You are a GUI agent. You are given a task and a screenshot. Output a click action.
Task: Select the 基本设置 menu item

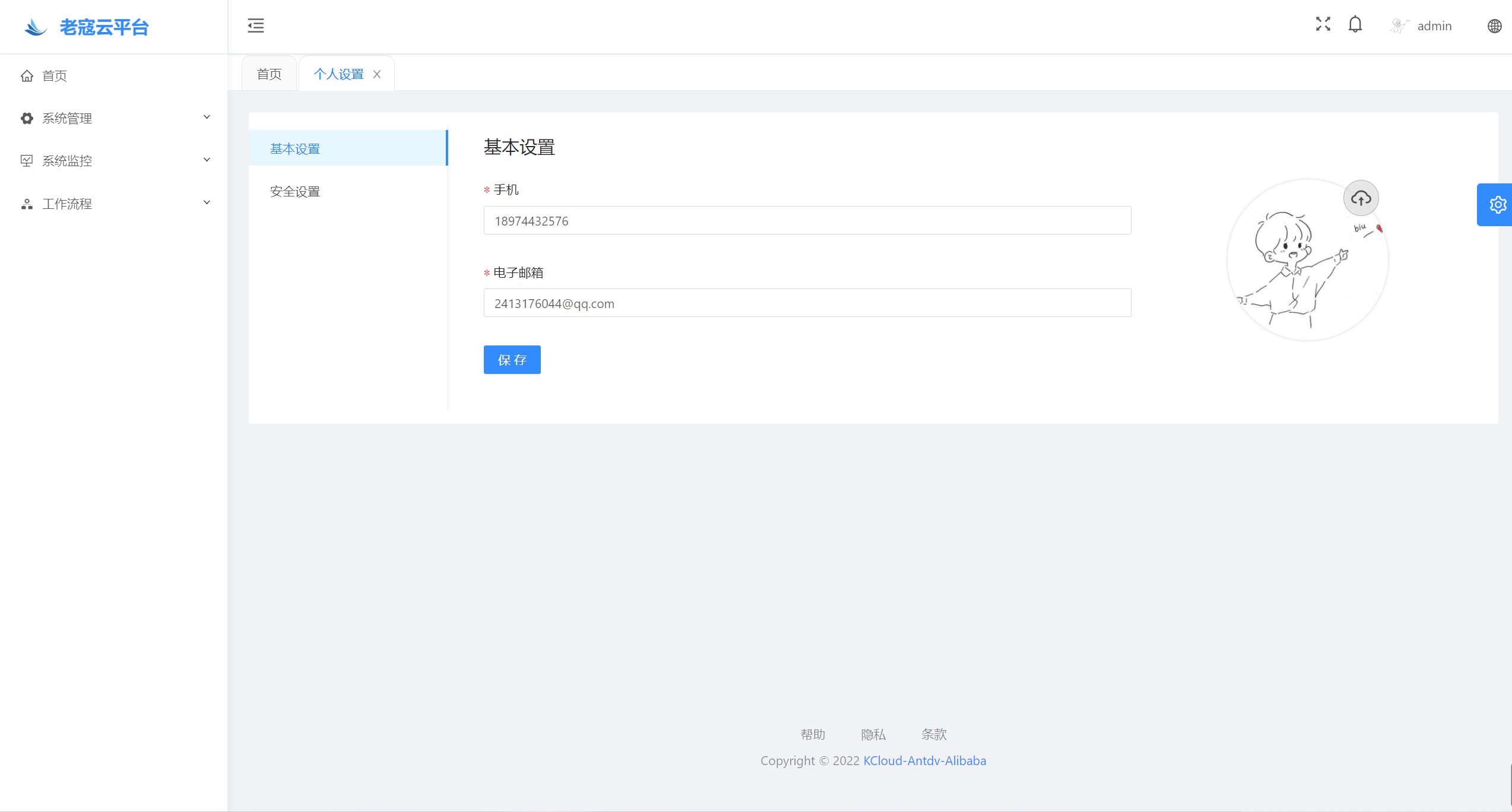[295, 149]
